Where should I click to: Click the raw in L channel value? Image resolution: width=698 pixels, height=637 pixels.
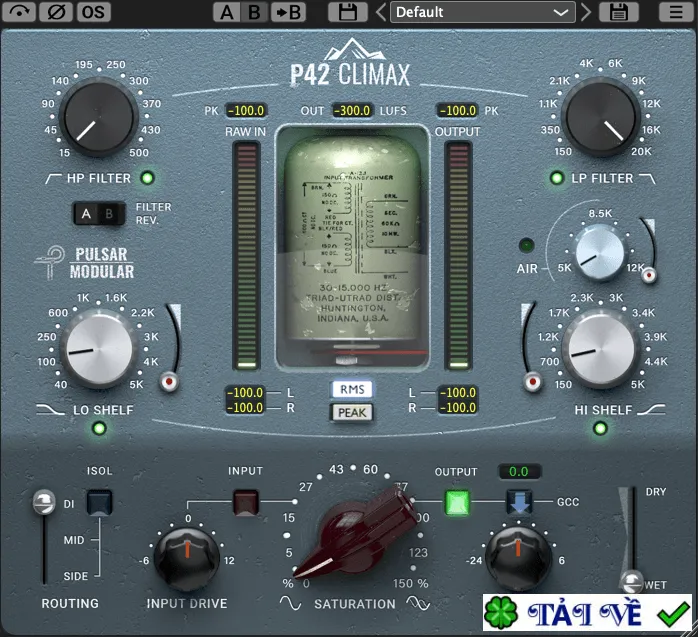(x=245, y=393)
